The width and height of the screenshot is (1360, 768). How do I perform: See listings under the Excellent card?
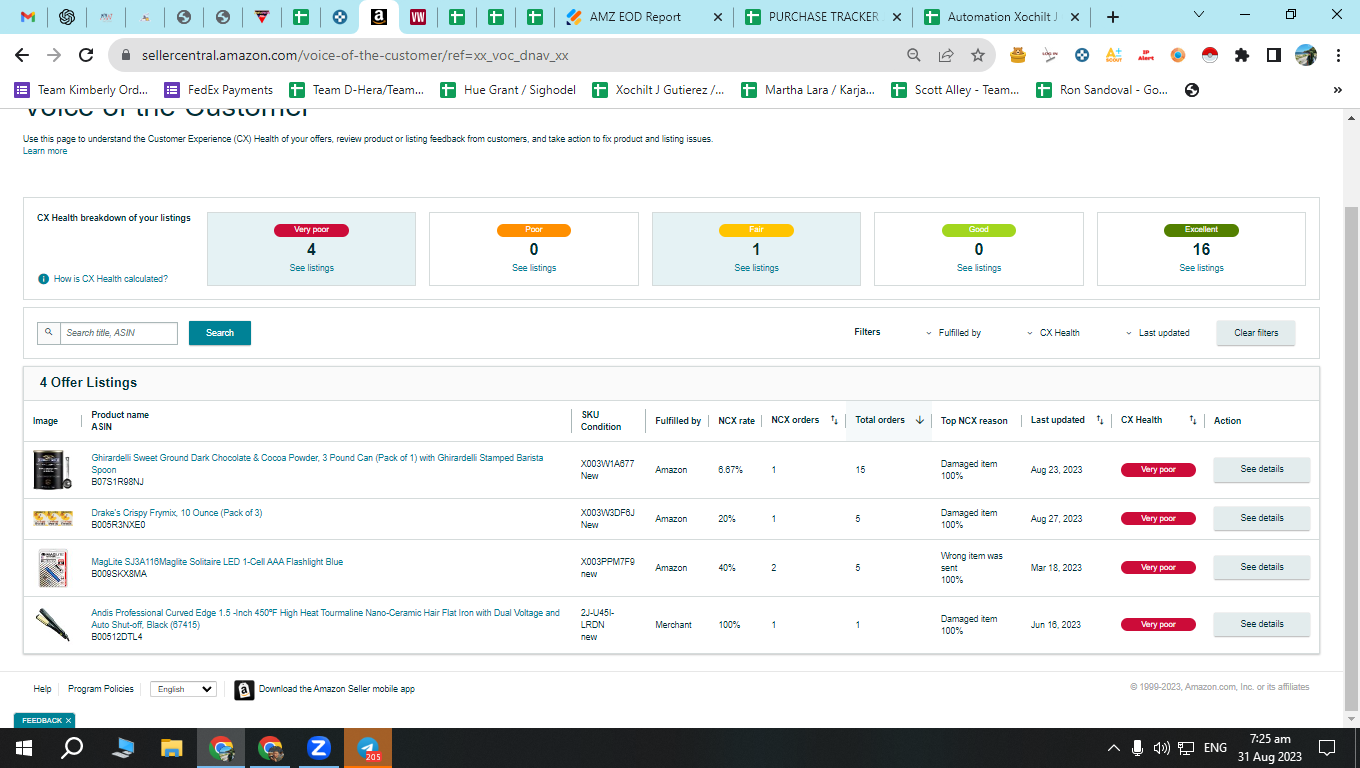click(x=1201, y=268)
